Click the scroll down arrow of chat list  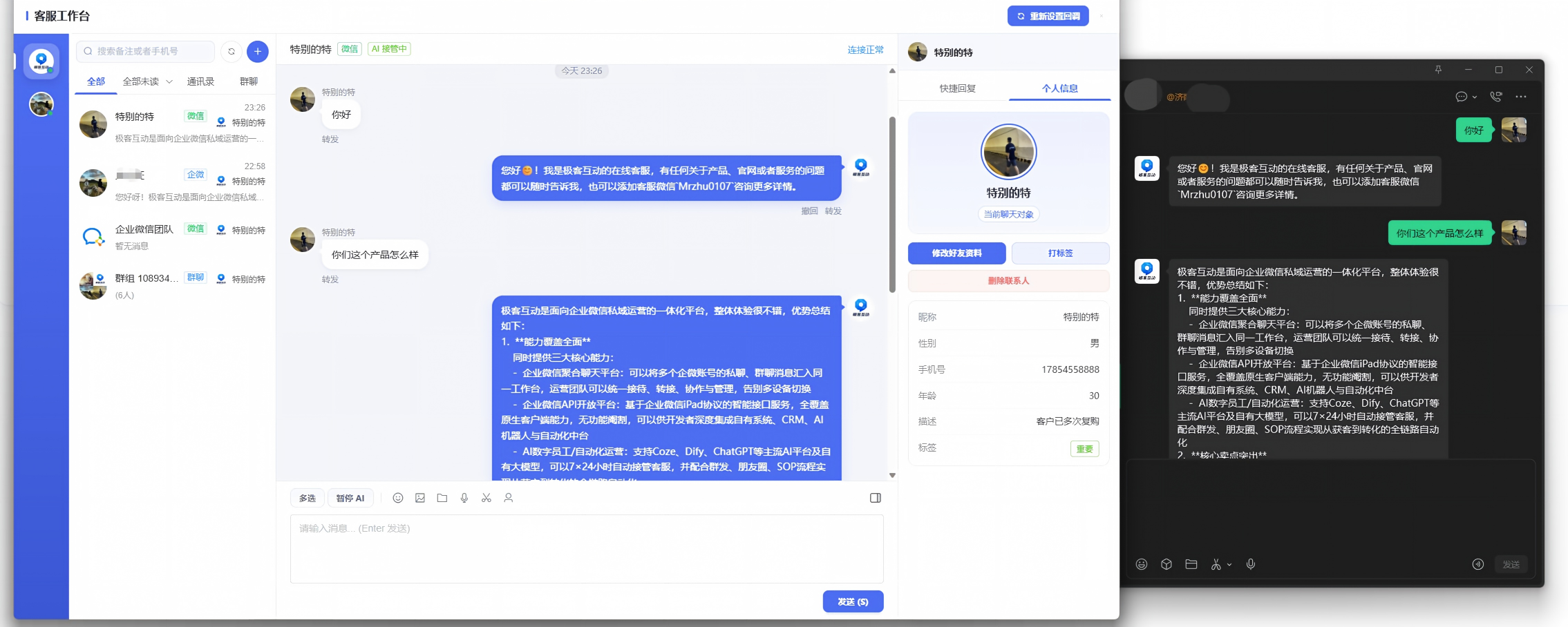(x=892, y=475)
